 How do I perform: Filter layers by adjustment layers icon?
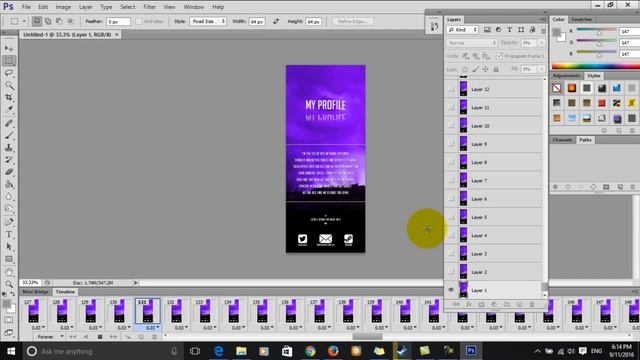(x=498, y=30)
